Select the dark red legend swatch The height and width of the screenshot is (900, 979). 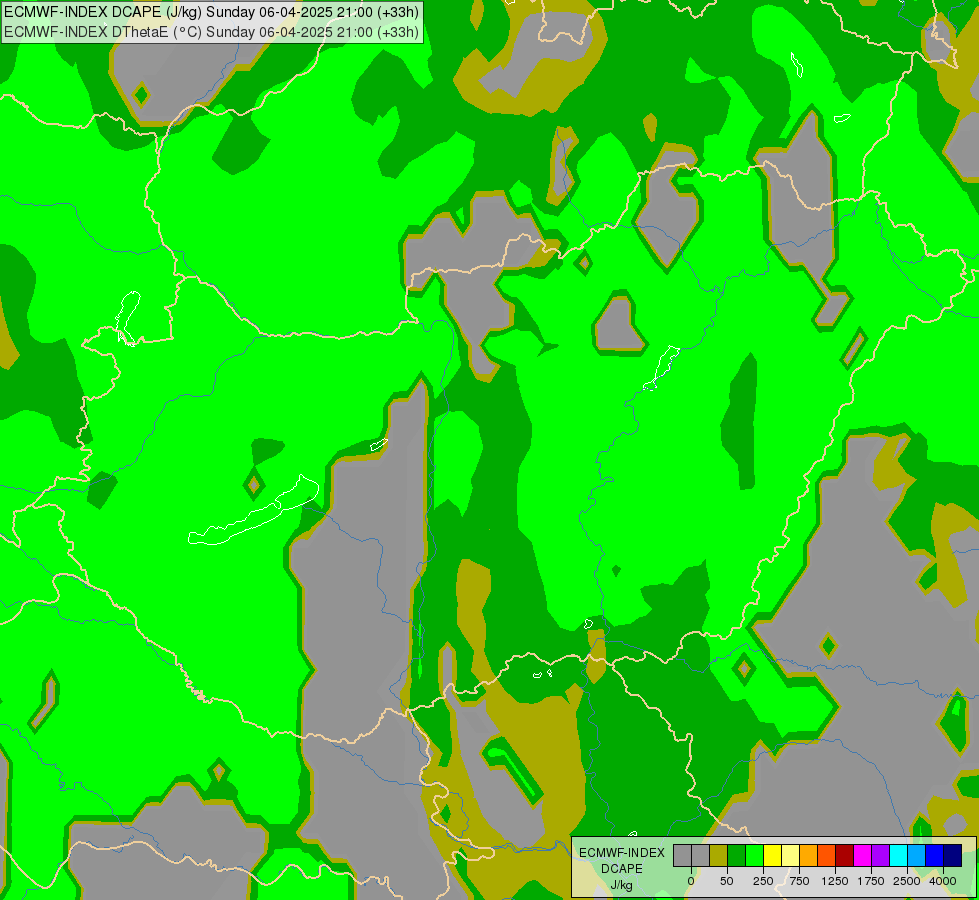[x=844, y=855]
